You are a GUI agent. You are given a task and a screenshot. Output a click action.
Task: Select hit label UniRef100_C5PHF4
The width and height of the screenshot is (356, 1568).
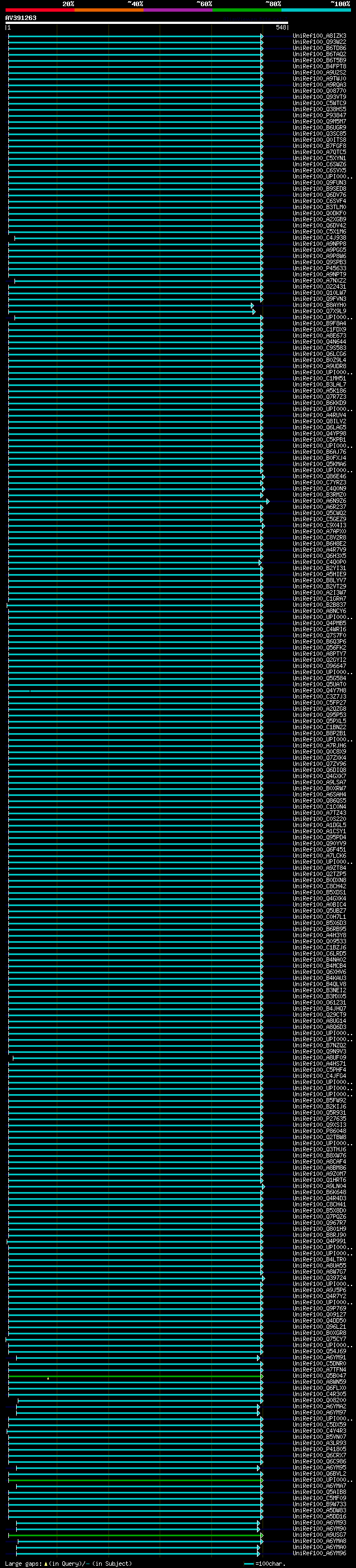coord(319,1070)
